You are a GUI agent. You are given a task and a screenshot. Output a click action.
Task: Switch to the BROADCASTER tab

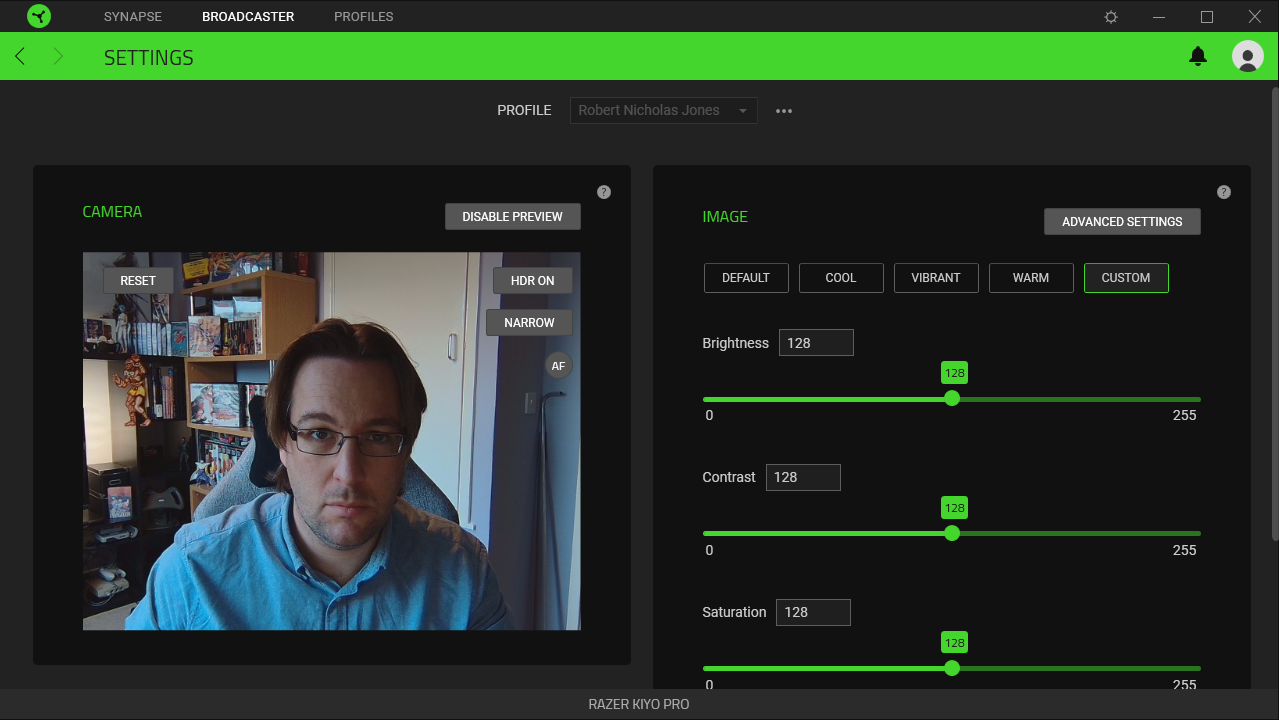(248, 17)
